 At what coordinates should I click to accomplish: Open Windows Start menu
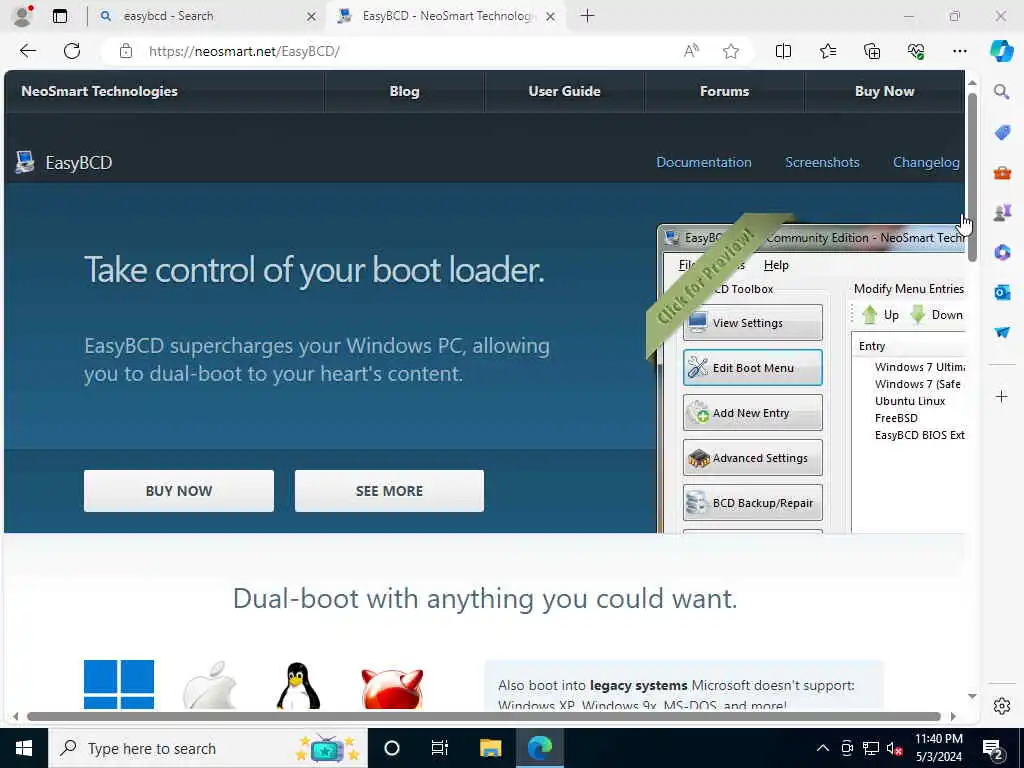tap(24, 748)
